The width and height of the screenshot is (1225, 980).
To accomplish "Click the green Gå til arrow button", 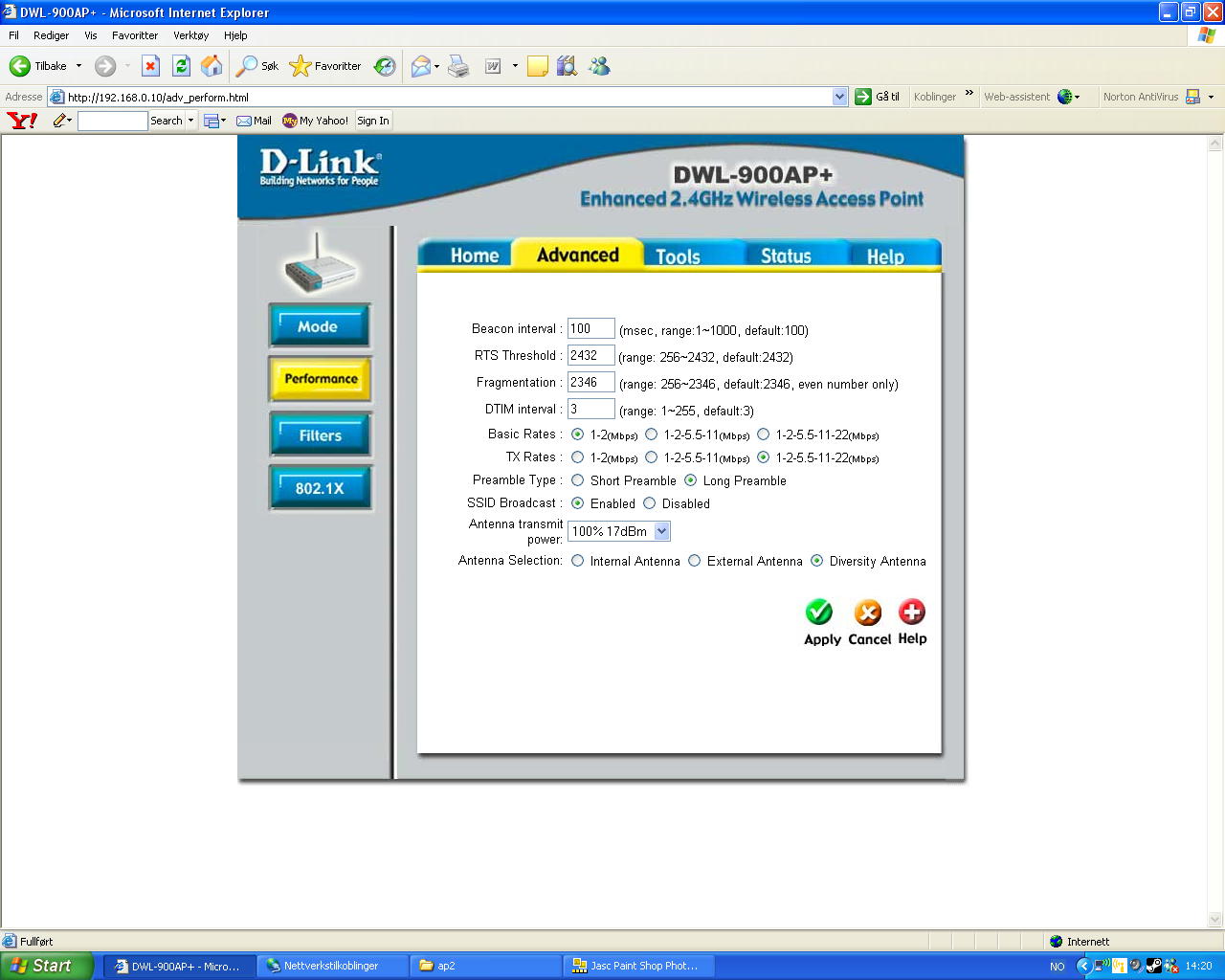I will click(x=863, y=97).
